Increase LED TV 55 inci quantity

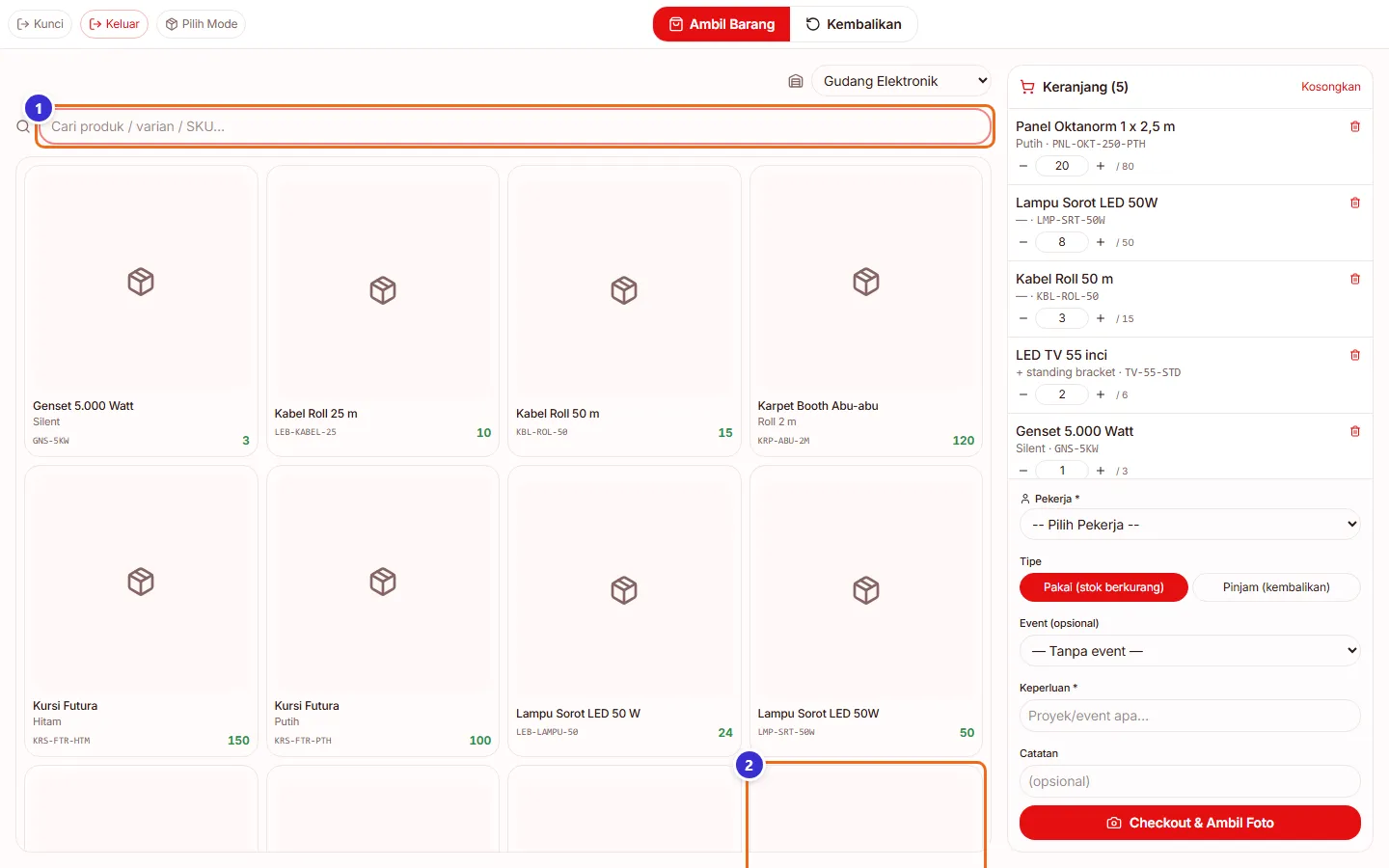tap(1101, 394)
